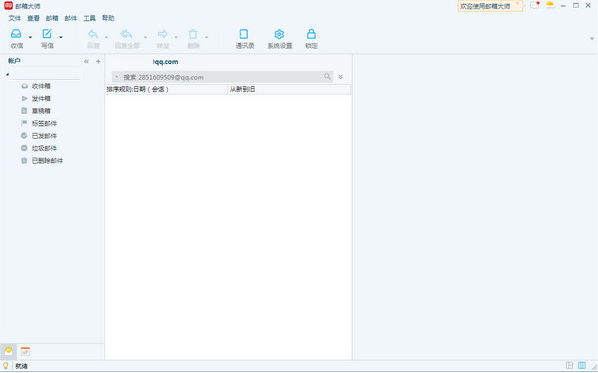Add account with the plus icon

point(98,61)
